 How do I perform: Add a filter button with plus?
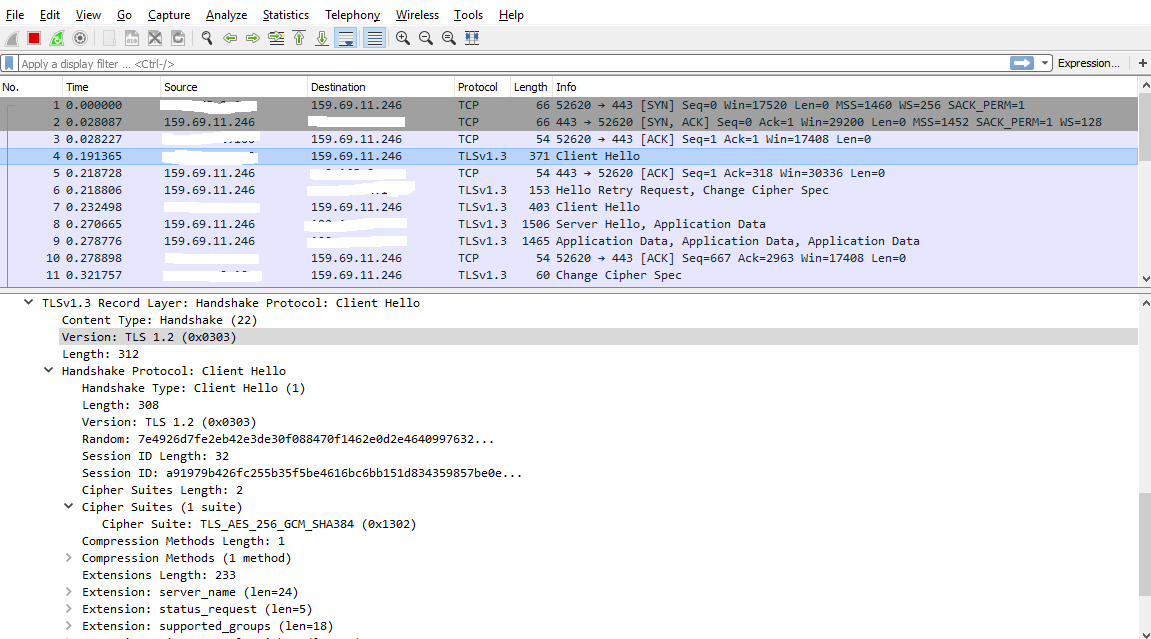(1142, 63)
